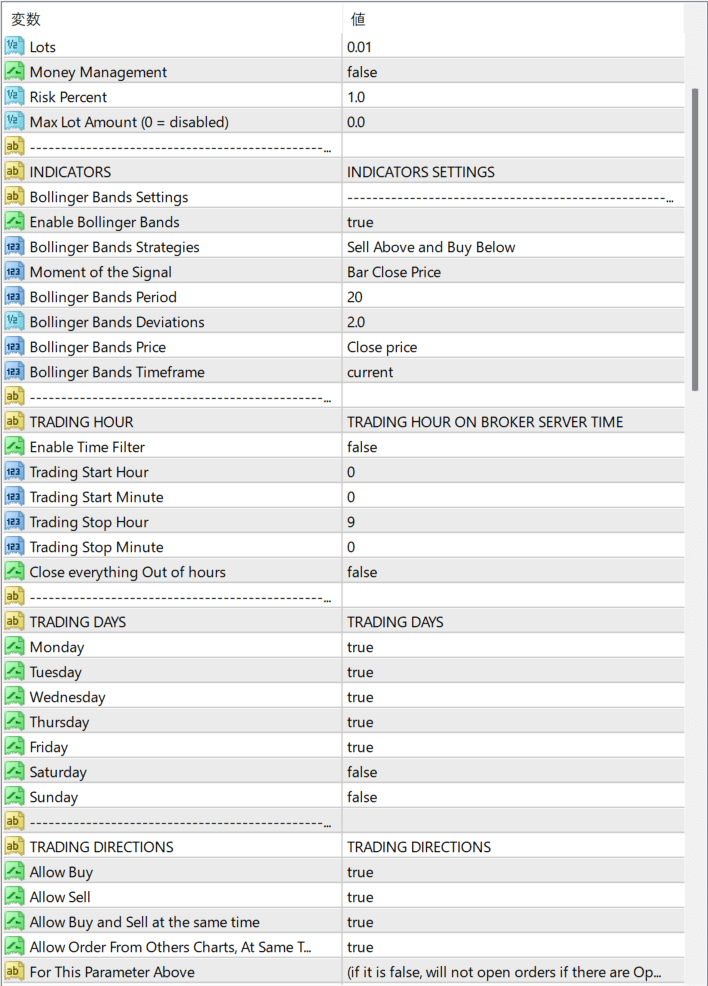708x986 pixels.
Task: Edit the Trading Stop Hour value 9
Action: [351, 522]
